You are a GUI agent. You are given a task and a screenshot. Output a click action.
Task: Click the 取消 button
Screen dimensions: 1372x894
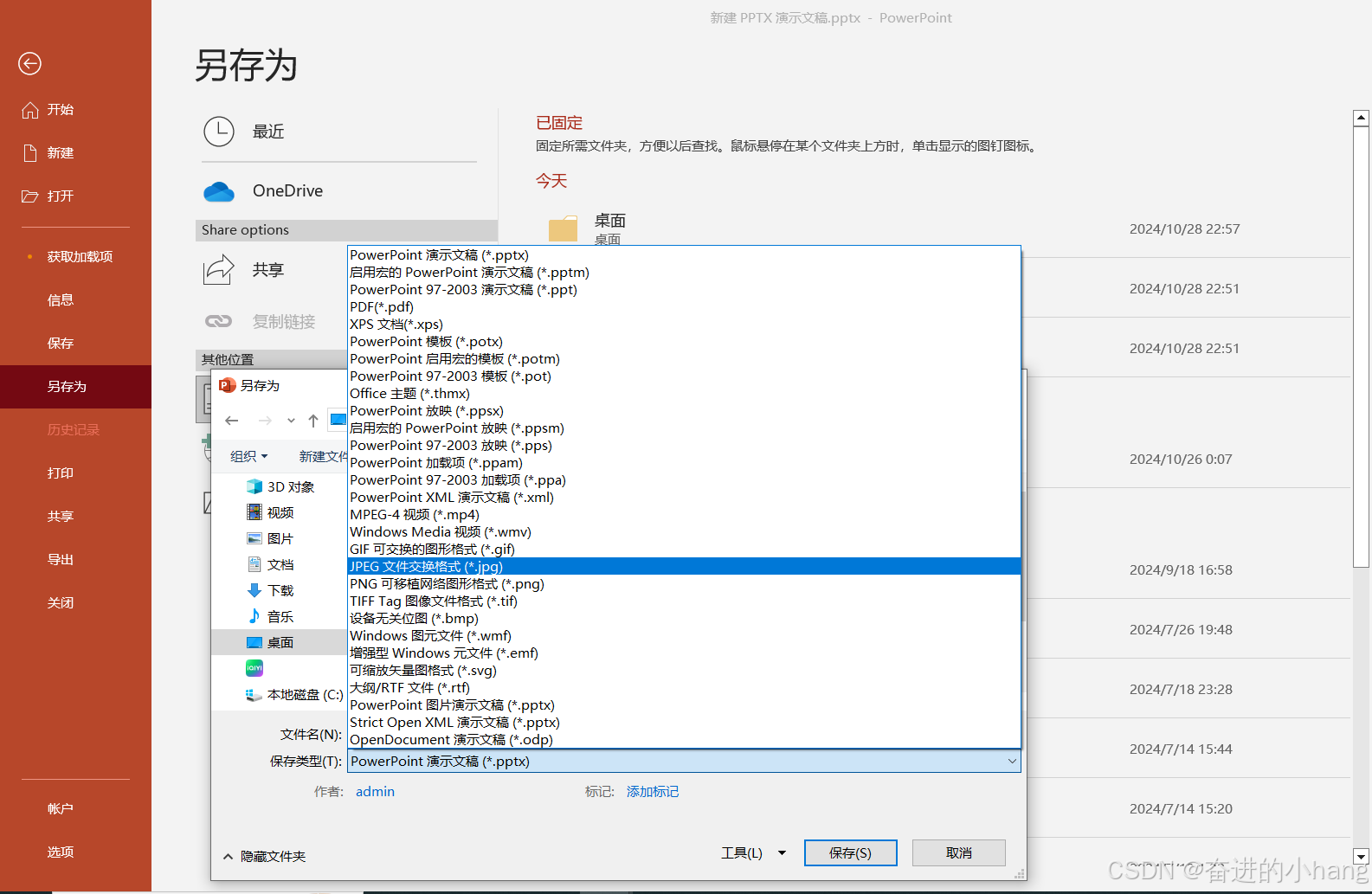pos(959,853)
